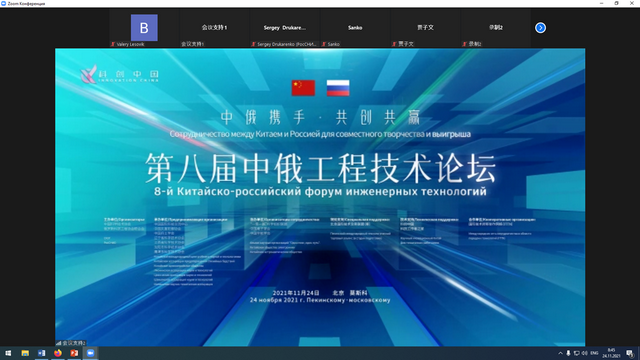The width and height of the screenshot is (640, 360).
Task: Open network status in system tray
Action: pos(576,353)
